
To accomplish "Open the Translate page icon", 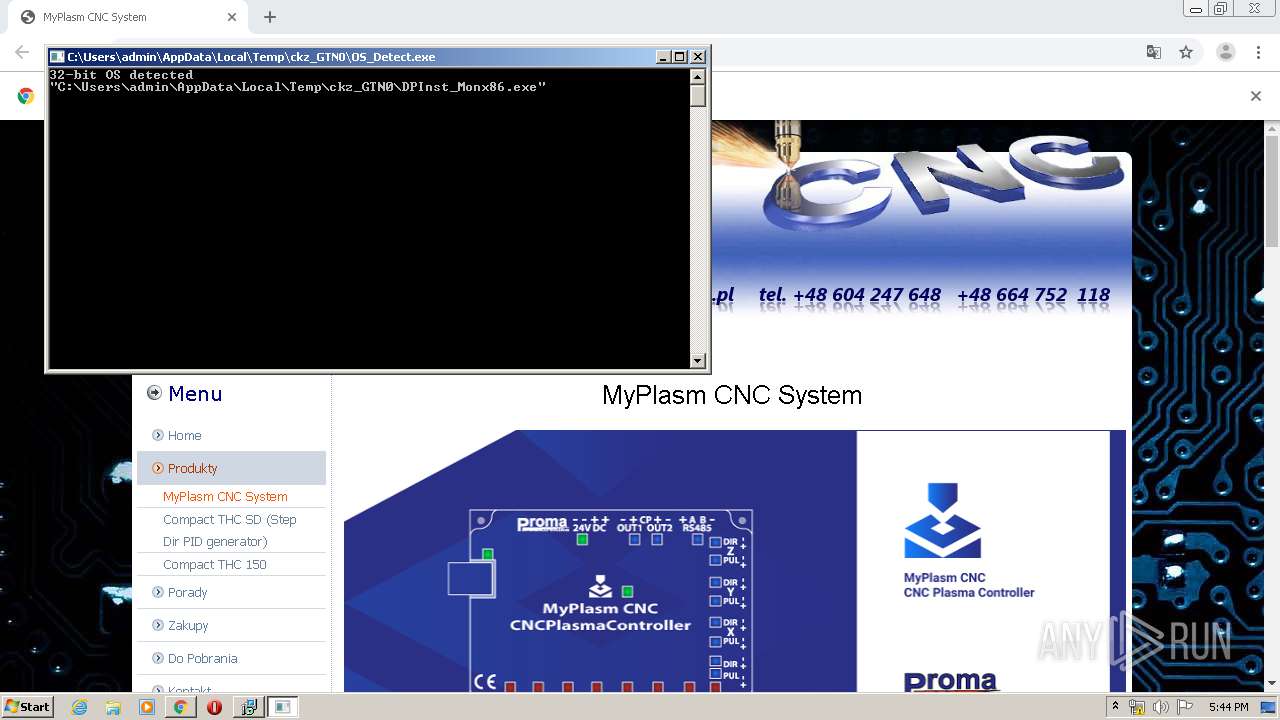I will tap(1154, 52).
